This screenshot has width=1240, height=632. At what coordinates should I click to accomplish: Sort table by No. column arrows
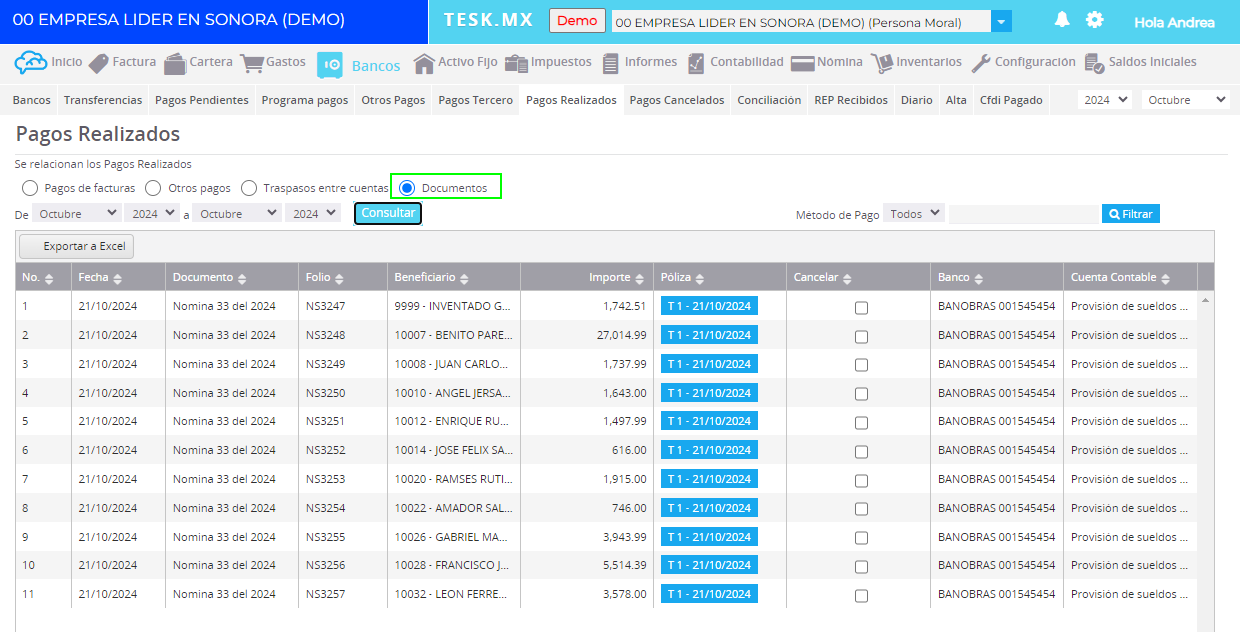pos(49,278)
